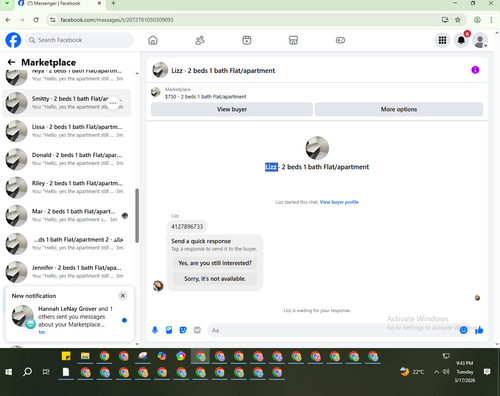500x396 pixels.
Task: Open the Facebook menu grid icon
Action: (442, 40)
